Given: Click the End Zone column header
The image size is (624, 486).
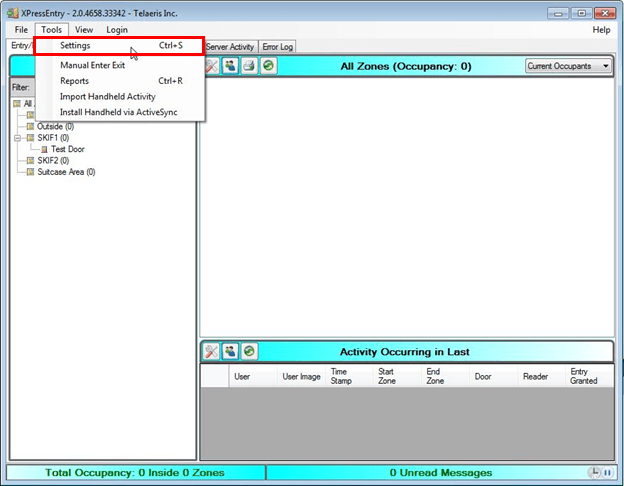Looking at the screenshot, I should pos(445,376).
